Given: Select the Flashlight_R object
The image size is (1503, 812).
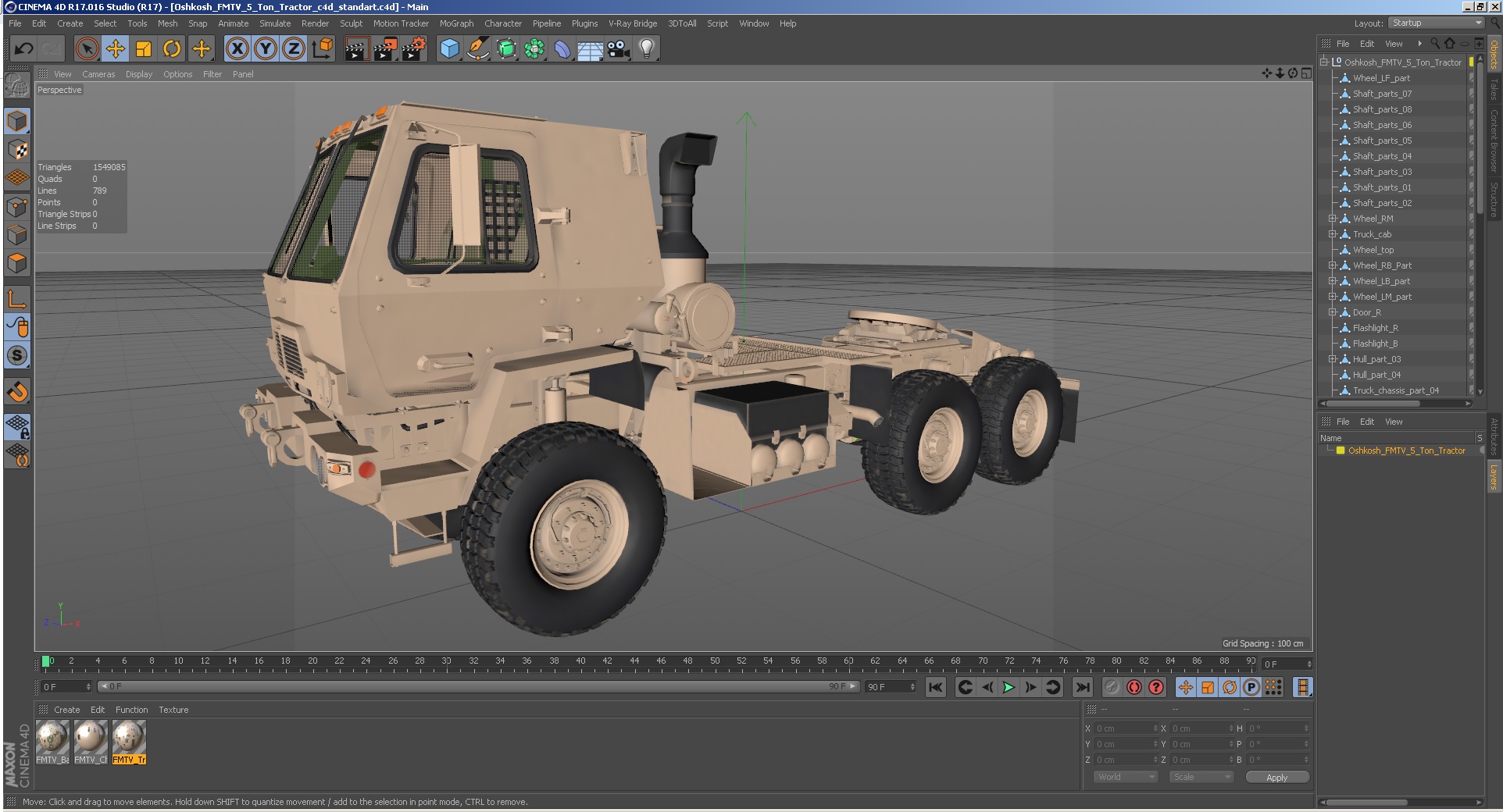Looking at the screenshot, I should click(x=1375, y=328).
